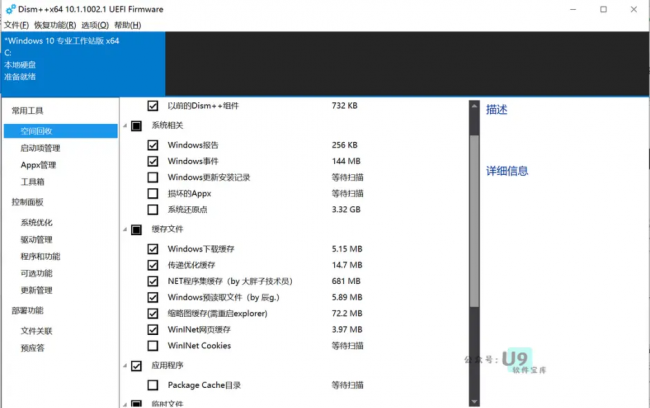The width and height of the screenshot is (650, 408).
Task: Open 更新管理 in the sidebar
Action: click(36, 290)
